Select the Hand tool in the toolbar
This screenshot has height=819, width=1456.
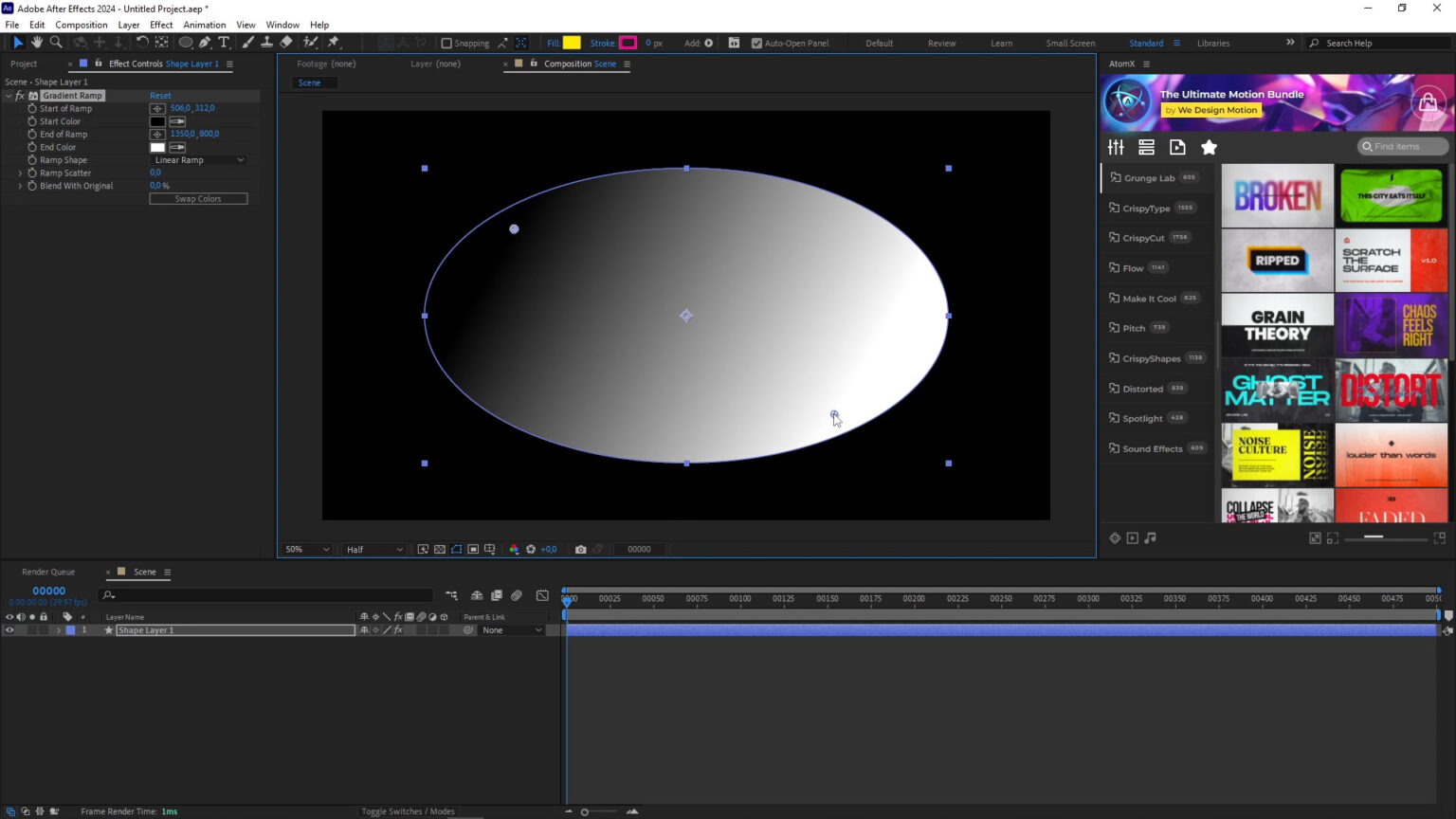(x=37, y=42)
